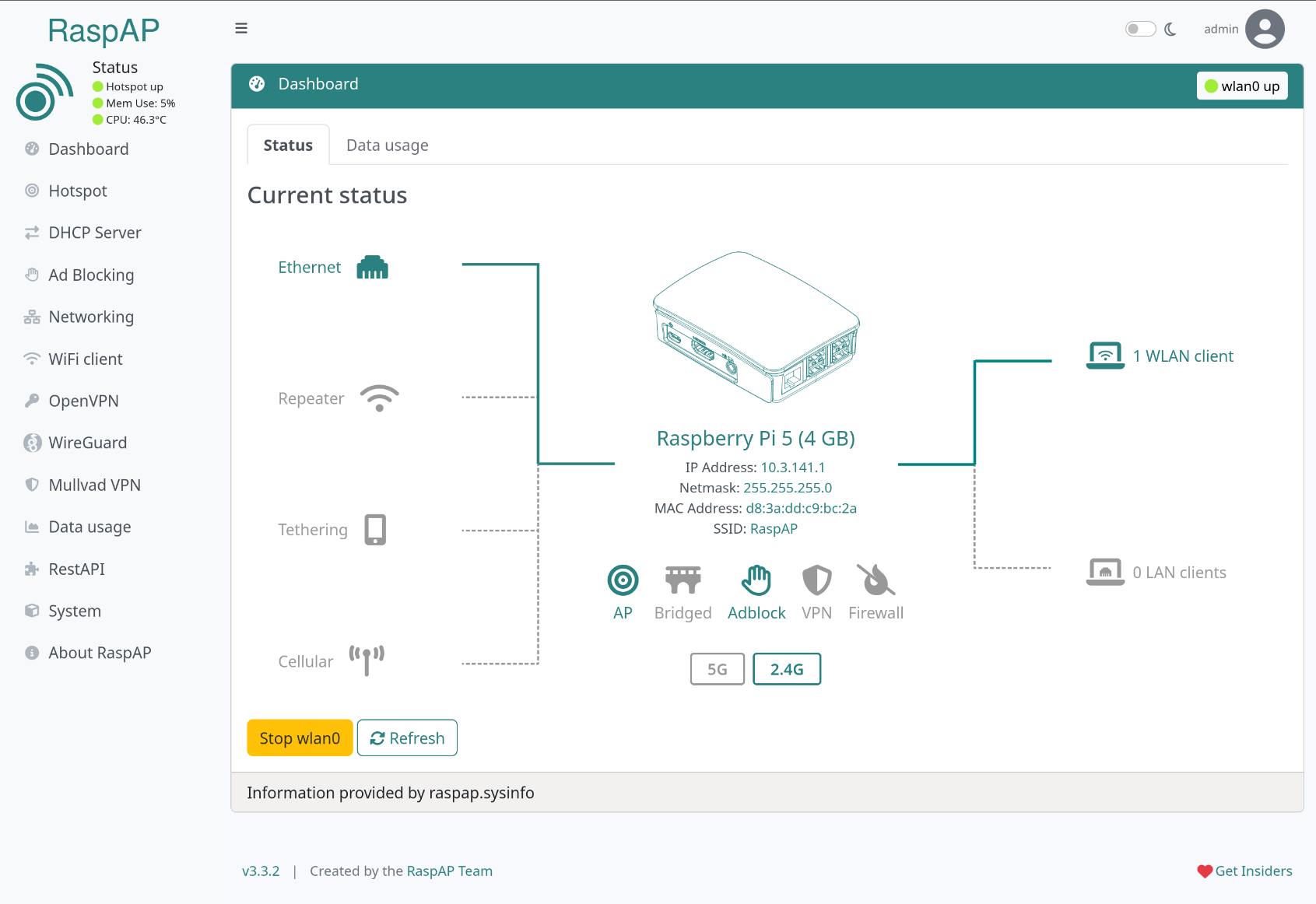Click the Raspberry Pi device image

point(756,327)
